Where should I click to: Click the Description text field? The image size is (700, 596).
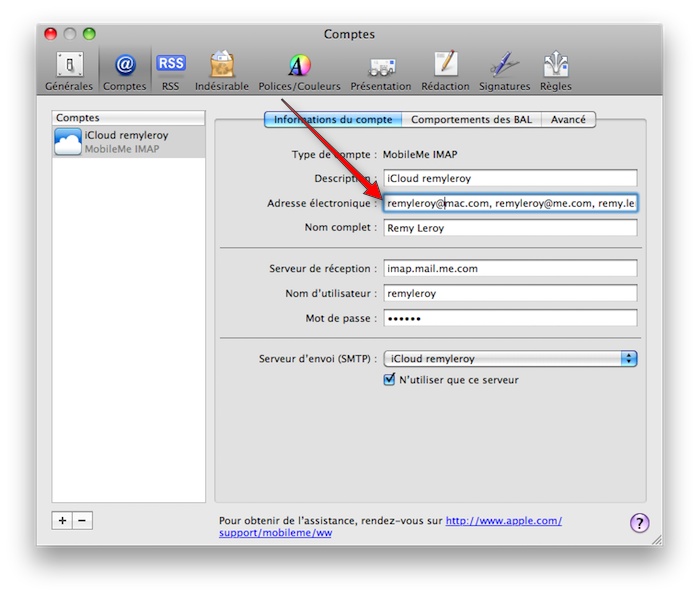[x=510, y=178]
